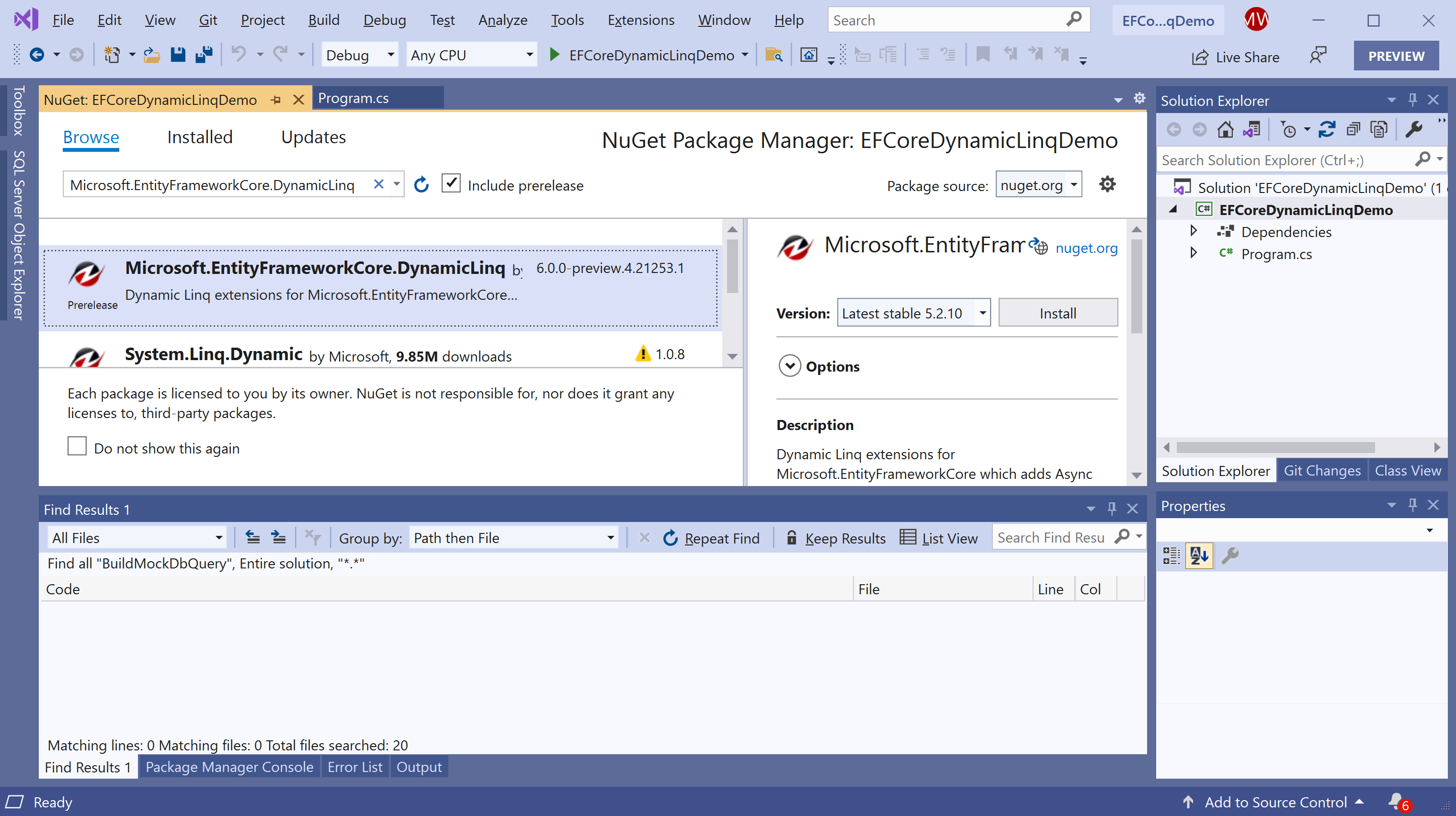Open the Extensions menu
Image resolution: width=1456 pixels, height=816 pixels.
coord(640,20)
